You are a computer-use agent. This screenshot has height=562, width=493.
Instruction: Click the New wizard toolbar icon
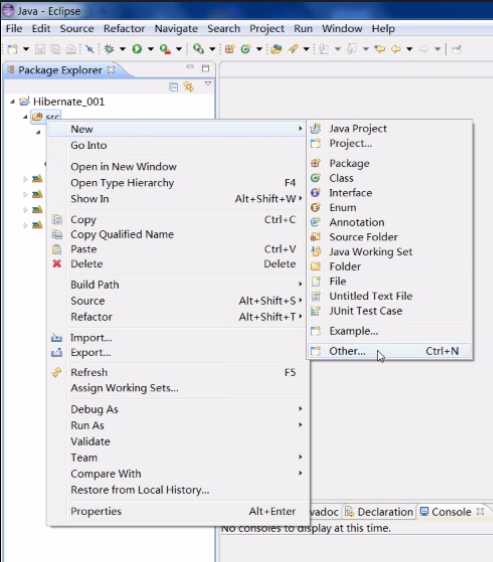pyautogui.click(x=13, y=49)
